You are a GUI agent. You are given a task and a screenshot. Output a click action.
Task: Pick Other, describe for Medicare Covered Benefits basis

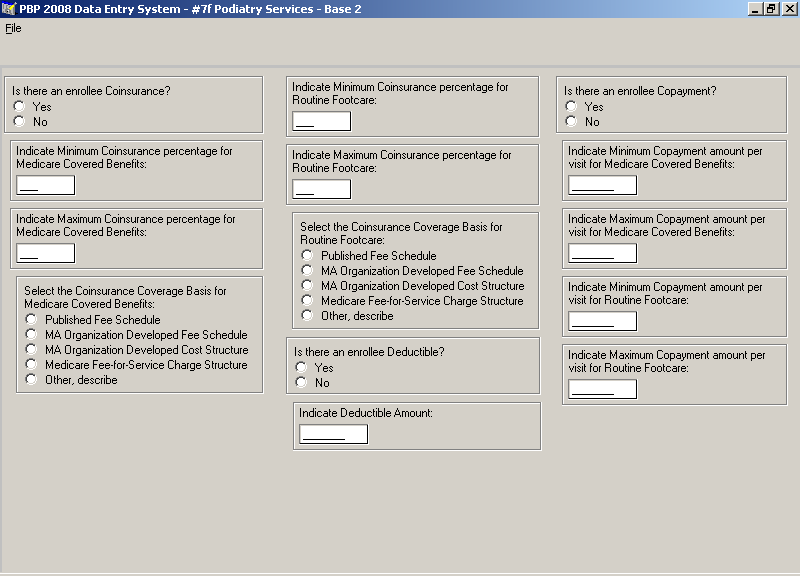[32, 380]
